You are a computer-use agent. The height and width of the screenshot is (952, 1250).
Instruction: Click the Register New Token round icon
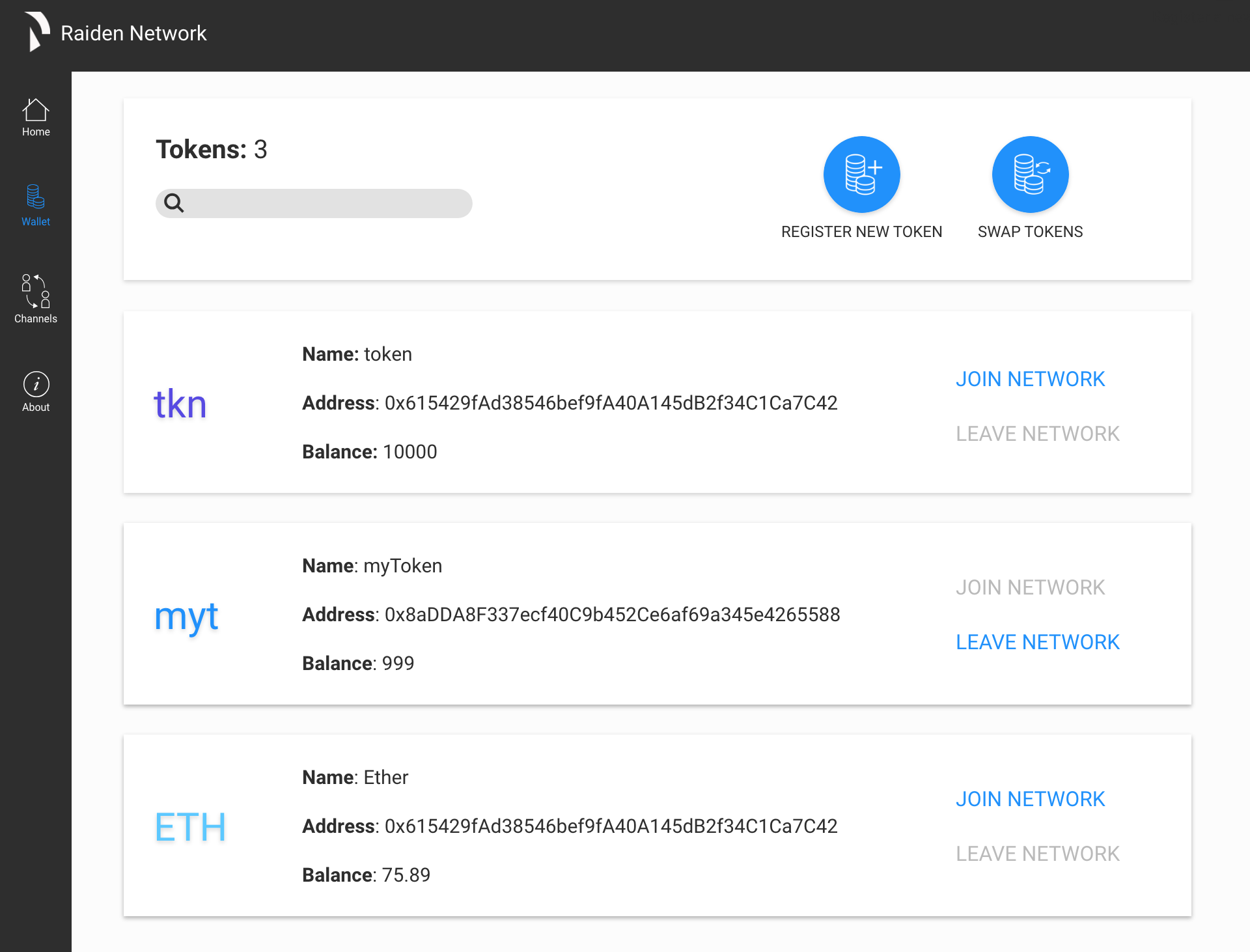pos(861,175)
